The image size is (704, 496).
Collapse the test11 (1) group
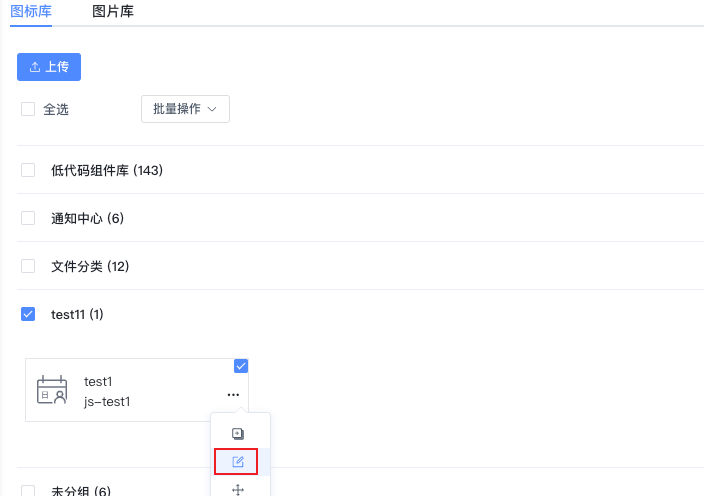click(77, 315)
